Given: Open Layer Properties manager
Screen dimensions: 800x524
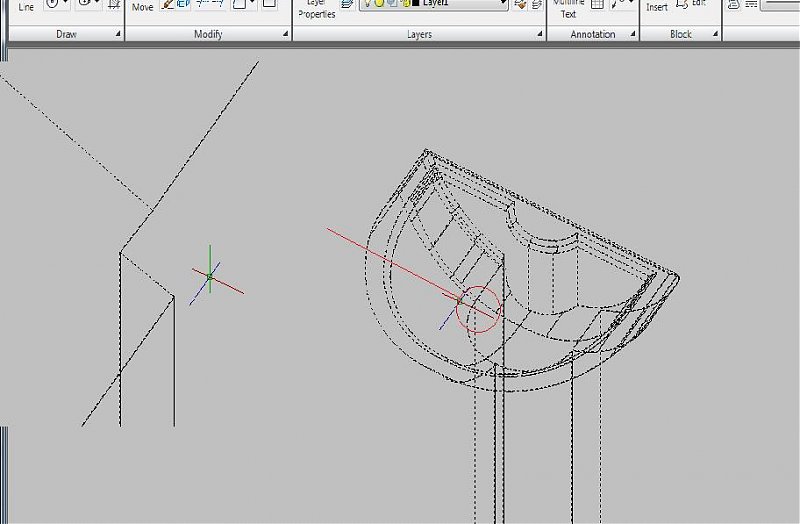Looking at the screenshot, I should (x=317, y=9).
